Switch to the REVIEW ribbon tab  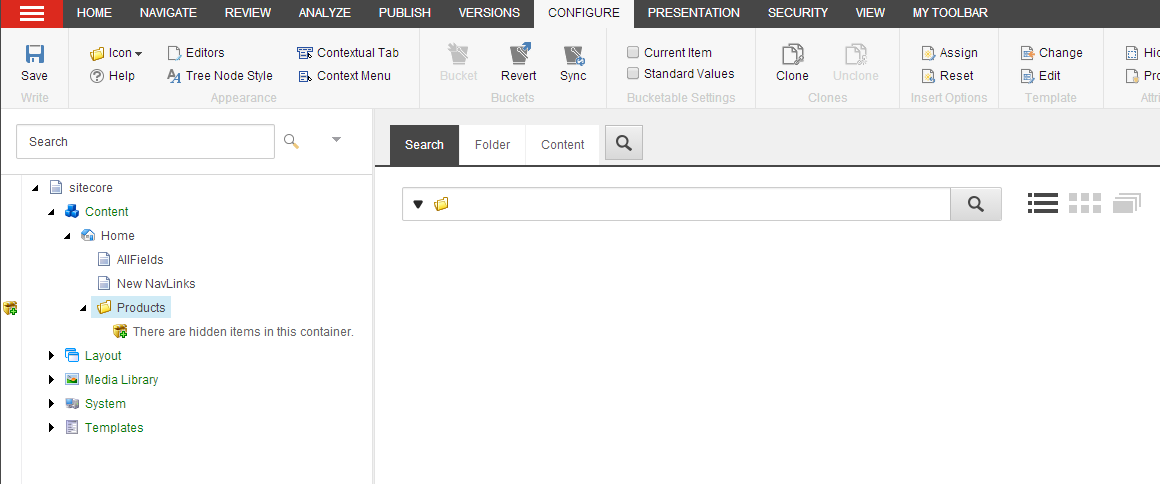click(248, 13)
